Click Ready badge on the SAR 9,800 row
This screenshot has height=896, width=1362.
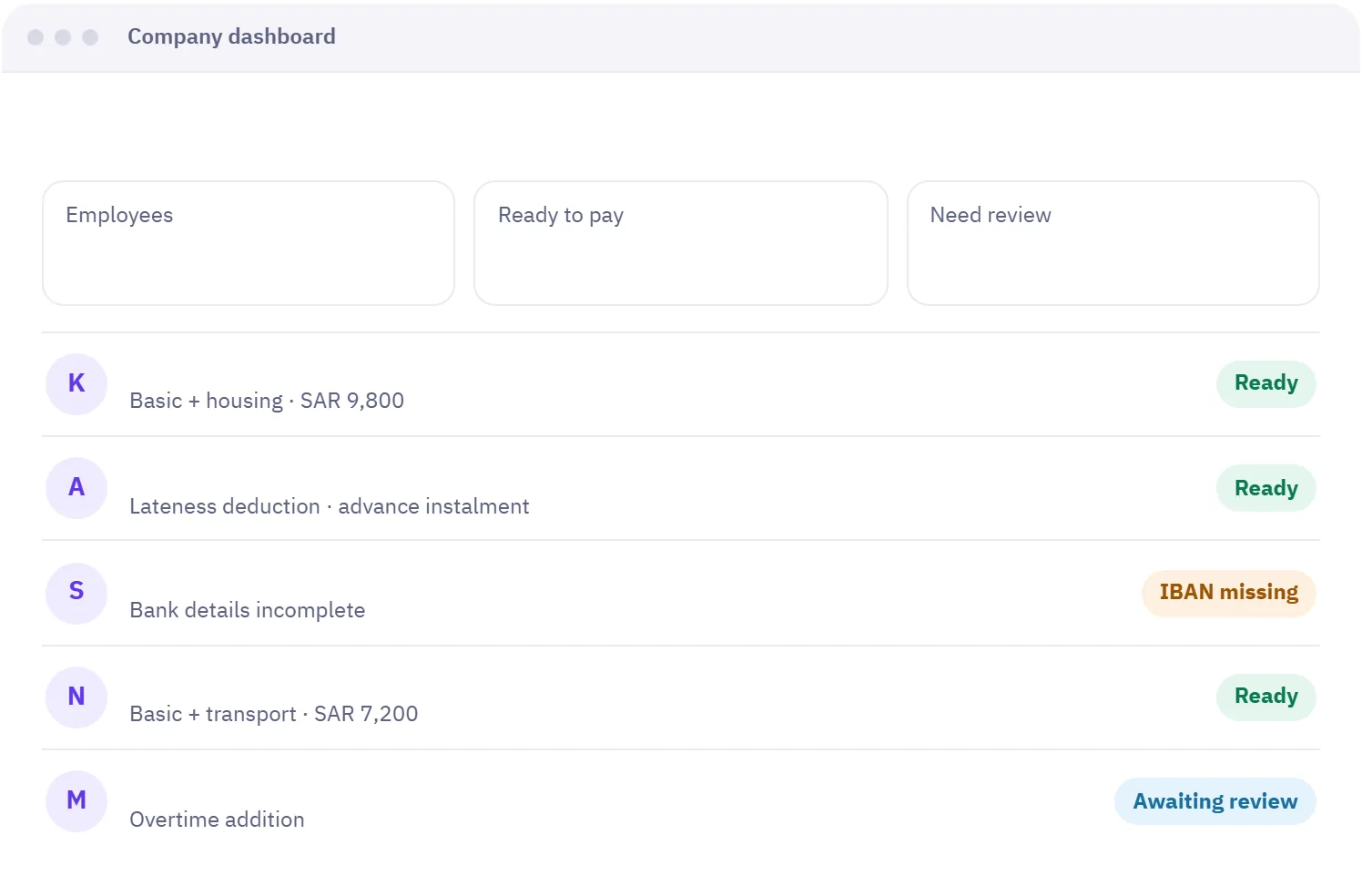click(x=1265, y=383)
